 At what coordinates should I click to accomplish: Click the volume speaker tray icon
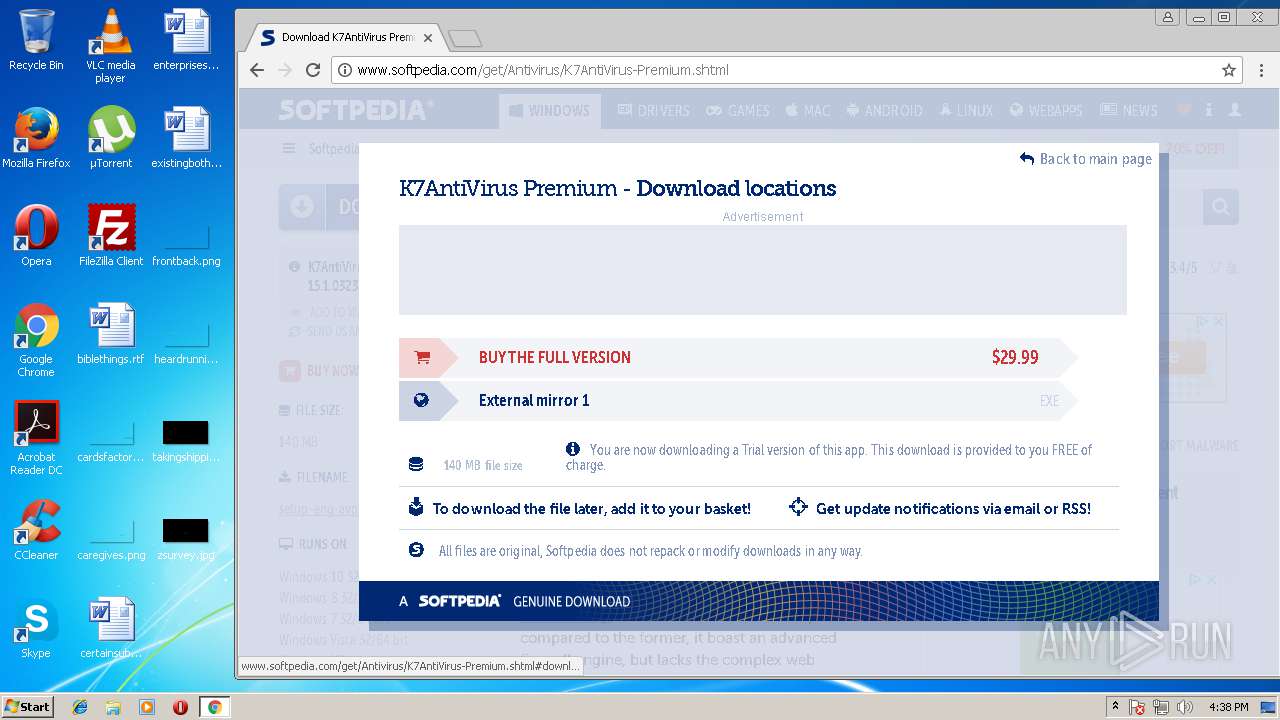point(1185,707)
